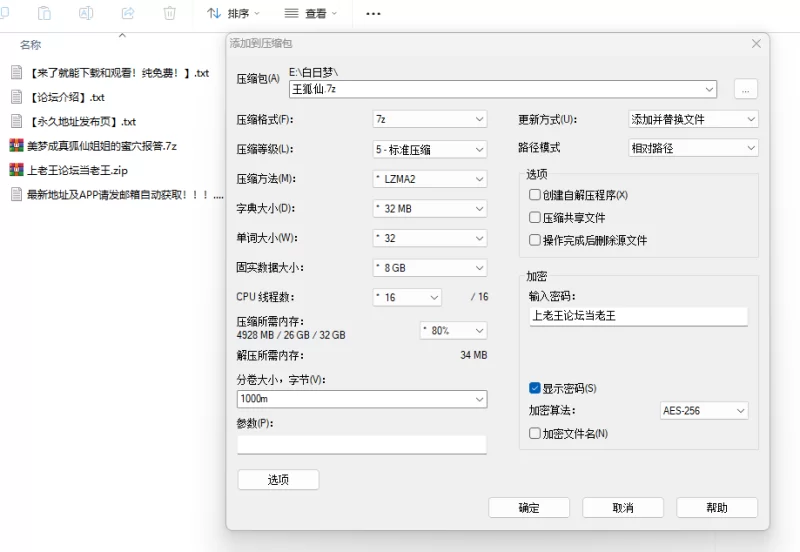Select file 【来了就能下载和观看！纯免费！】.txt
Screen dimensions: 800x552
pos(110,73)
